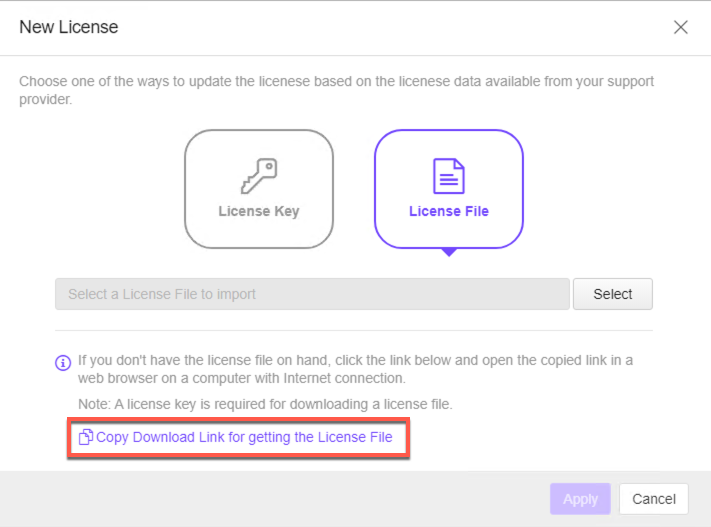Click the info circle icon beside the hint text
711x527 pixels.
63,362
